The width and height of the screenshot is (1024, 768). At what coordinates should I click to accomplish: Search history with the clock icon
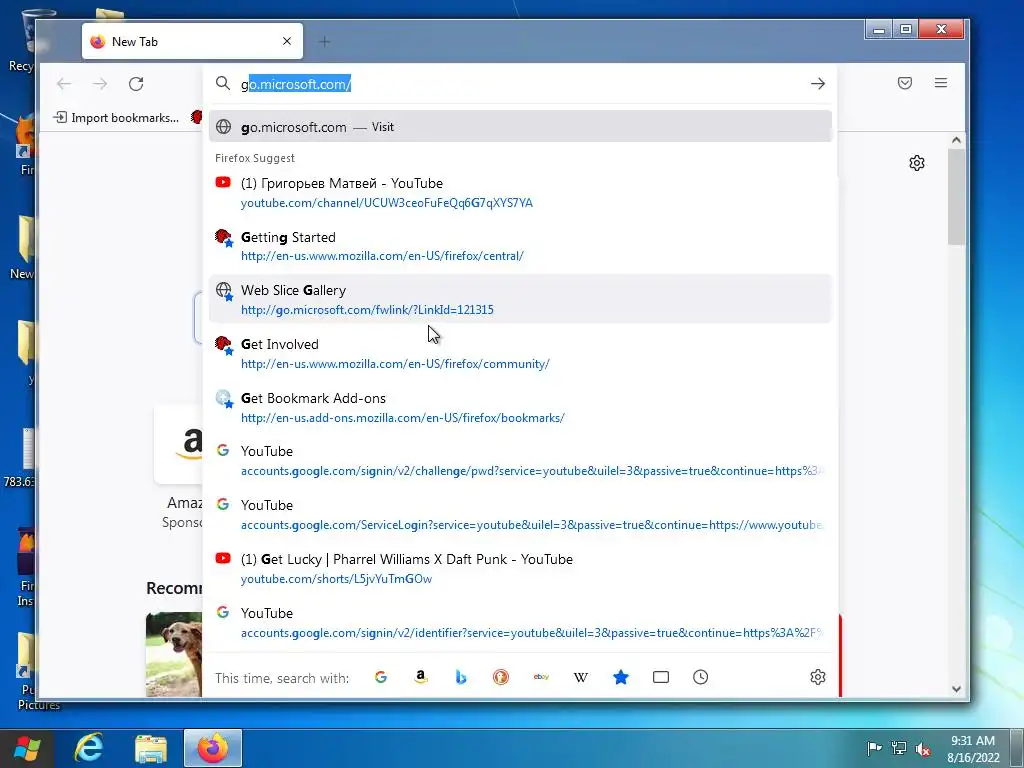tap(701, 677)
